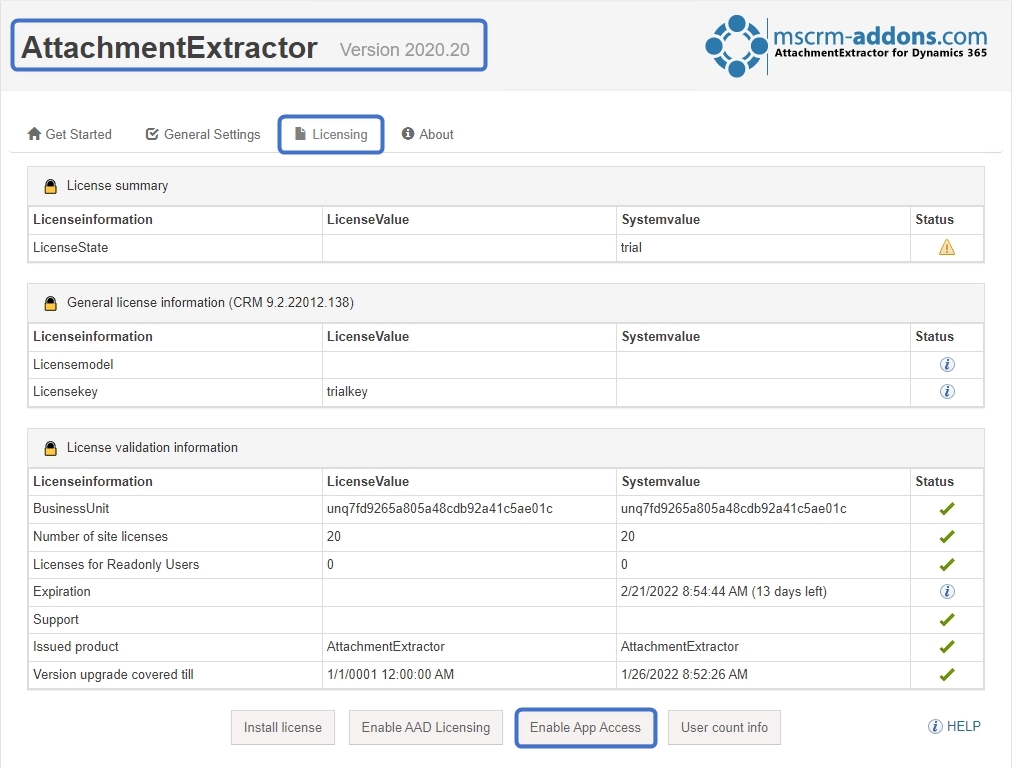
Task: Click '1/26/2022 8:52:26 AM' value
Action: pyautogui.click(x=684, y=674)
